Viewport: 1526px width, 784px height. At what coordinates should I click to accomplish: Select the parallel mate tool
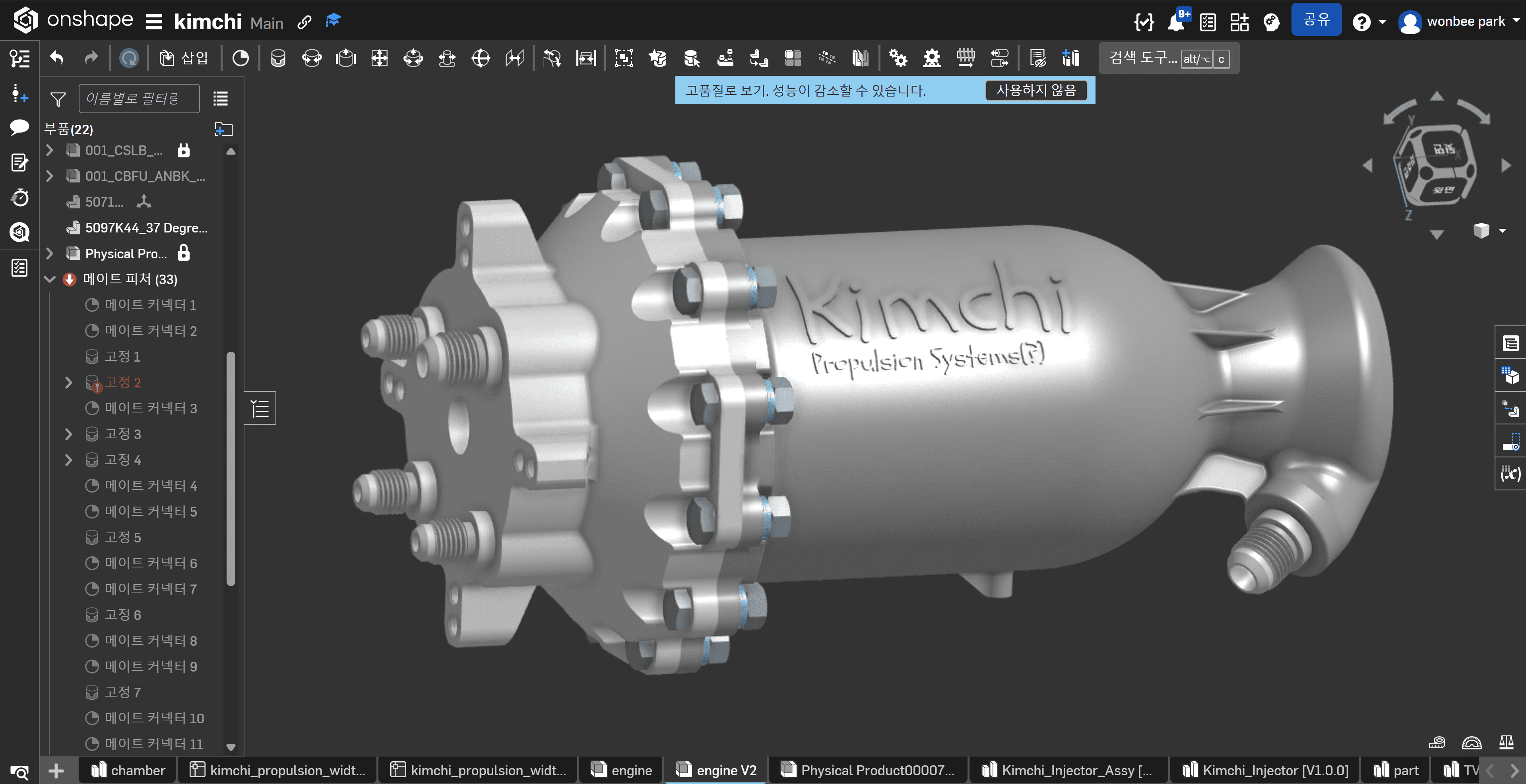(514, 58)
